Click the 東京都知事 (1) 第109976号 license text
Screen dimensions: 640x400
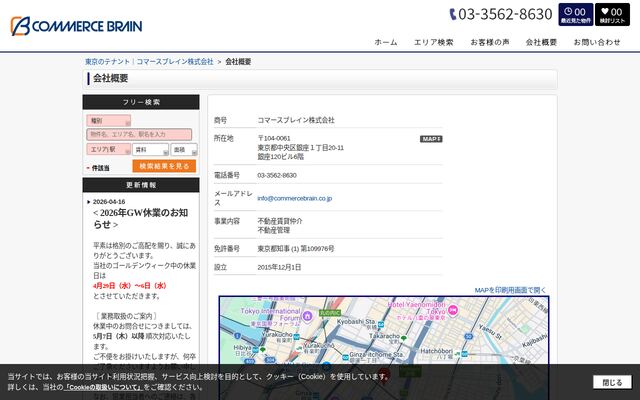296,249
